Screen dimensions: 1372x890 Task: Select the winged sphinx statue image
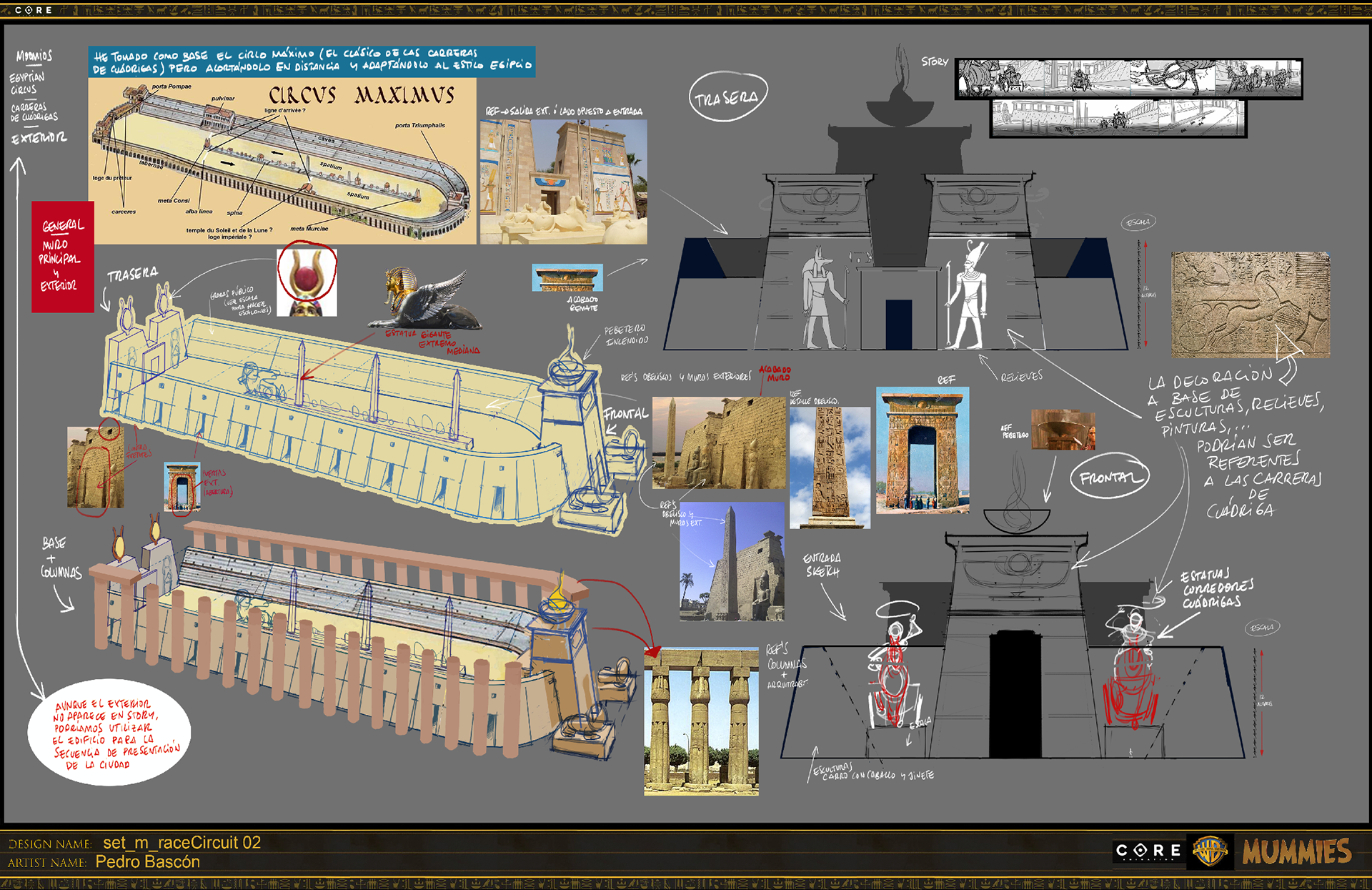pos(424,299)
